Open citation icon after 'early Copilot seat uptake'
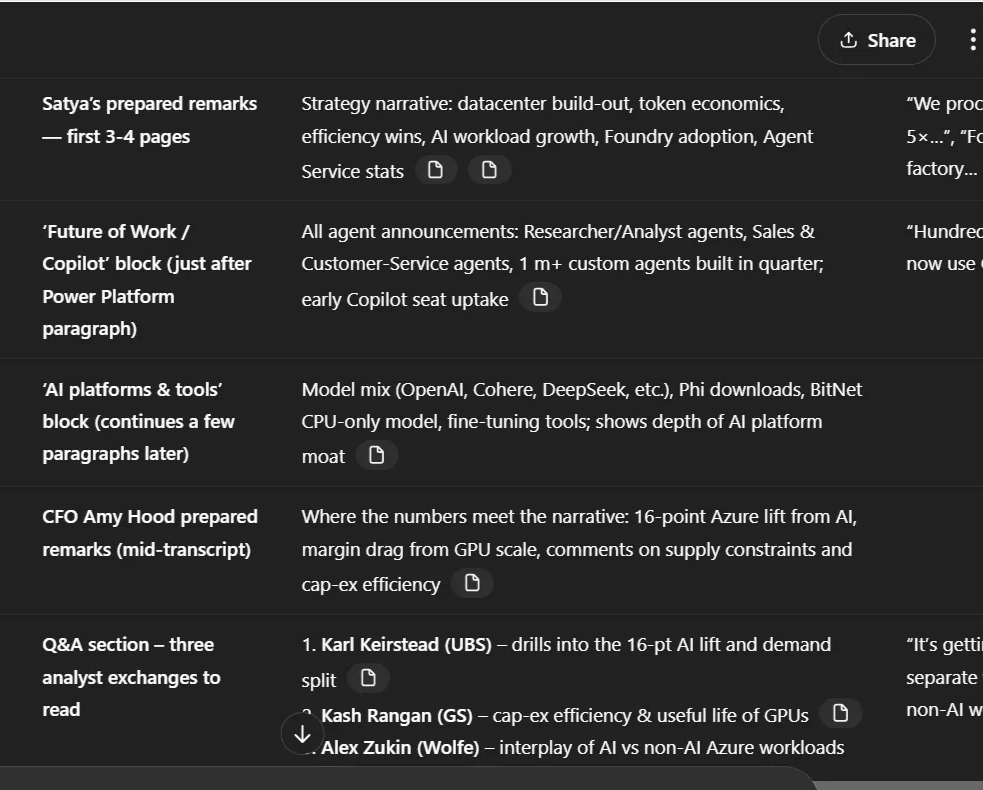The width and height of the screenshot is (983, 790). [540, 298]
